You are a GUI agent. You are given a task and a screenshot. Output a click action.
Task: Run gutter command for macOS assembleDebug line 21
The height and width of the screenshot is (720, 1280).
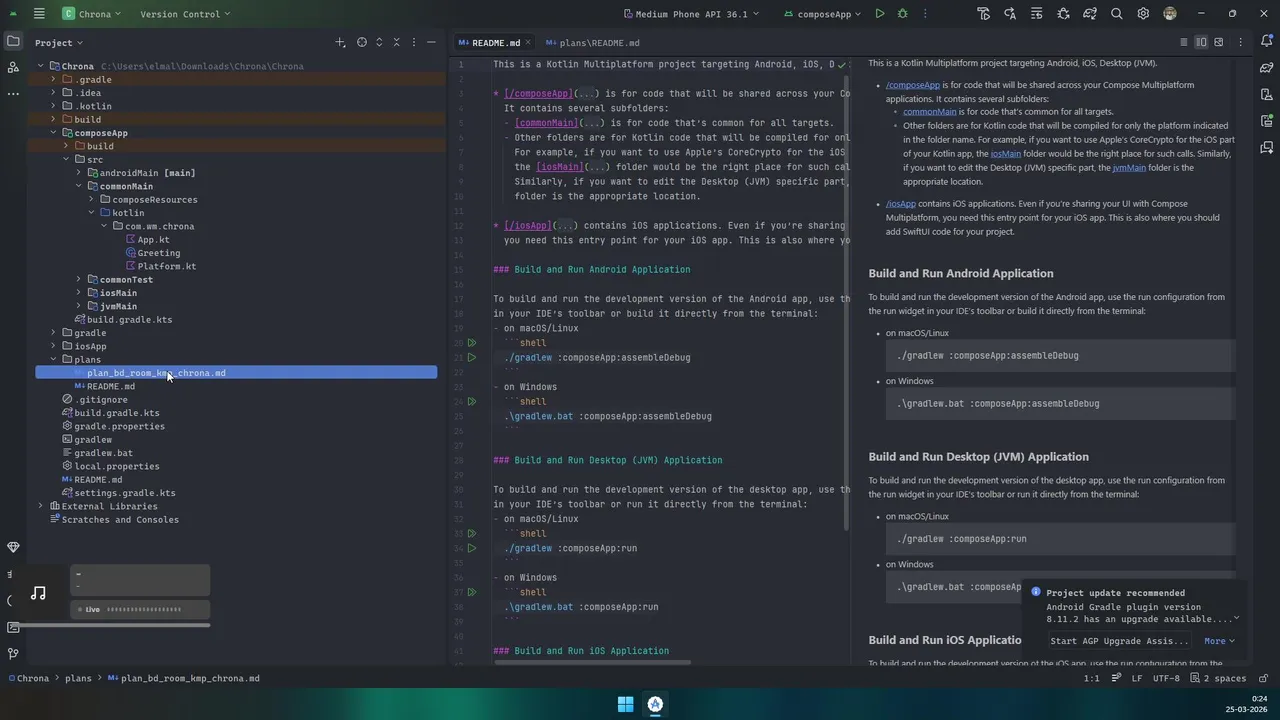472,357
